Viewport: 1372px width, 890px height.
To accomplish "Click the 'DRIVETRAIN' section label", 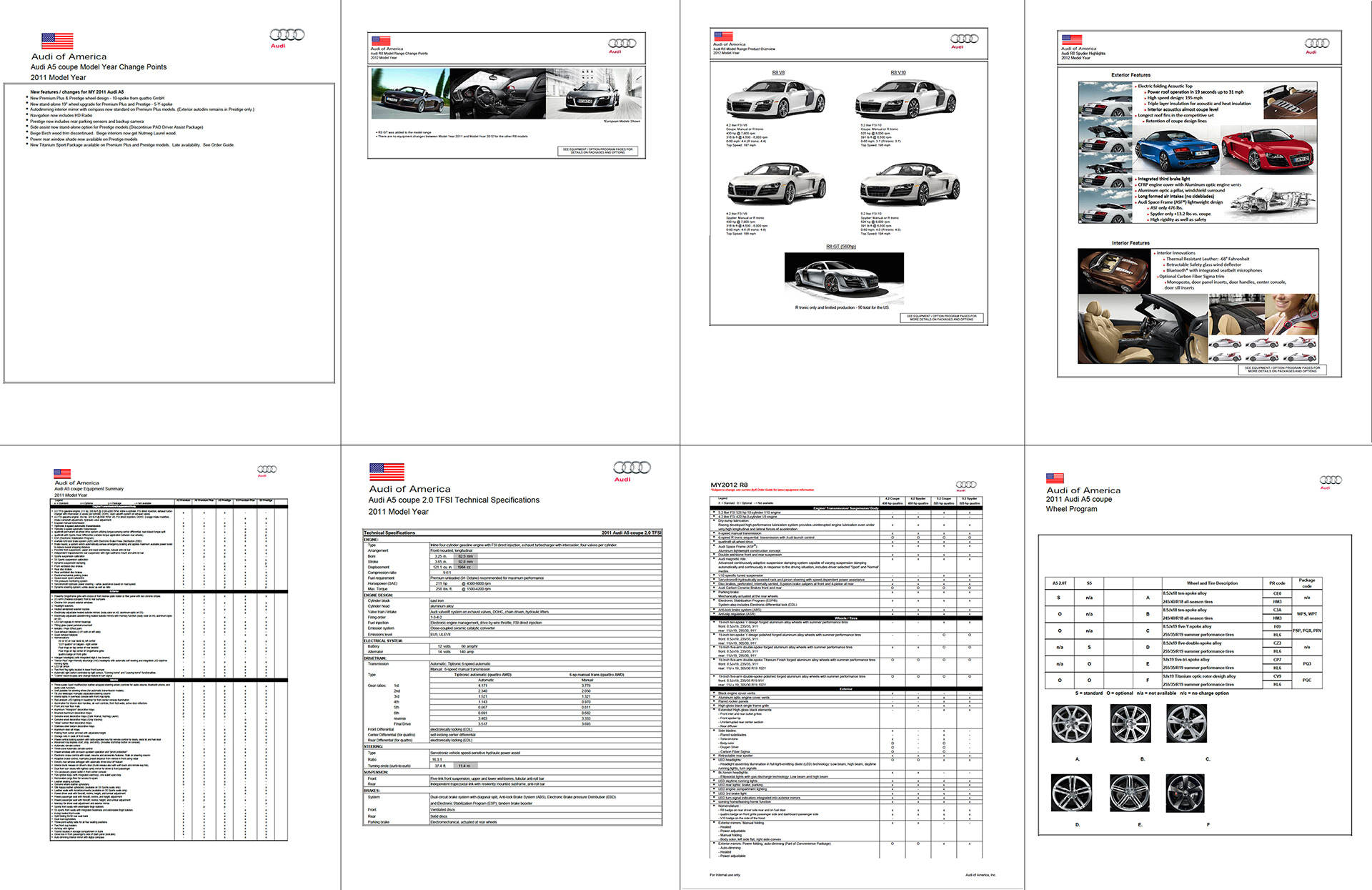I will tap(376, 658).
